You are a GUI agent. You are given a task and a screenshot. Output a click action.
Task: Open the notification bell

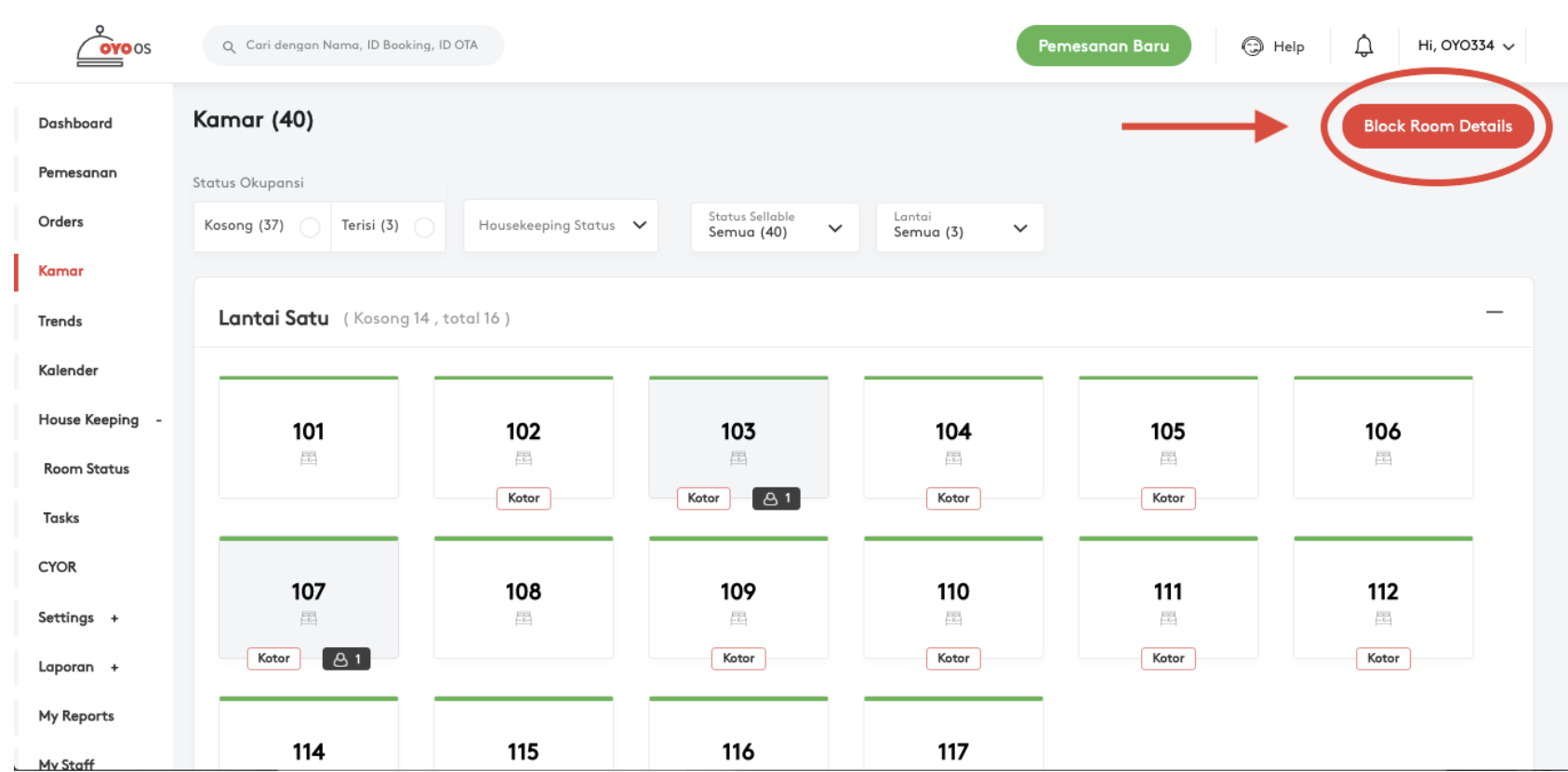click(1363, 46)
